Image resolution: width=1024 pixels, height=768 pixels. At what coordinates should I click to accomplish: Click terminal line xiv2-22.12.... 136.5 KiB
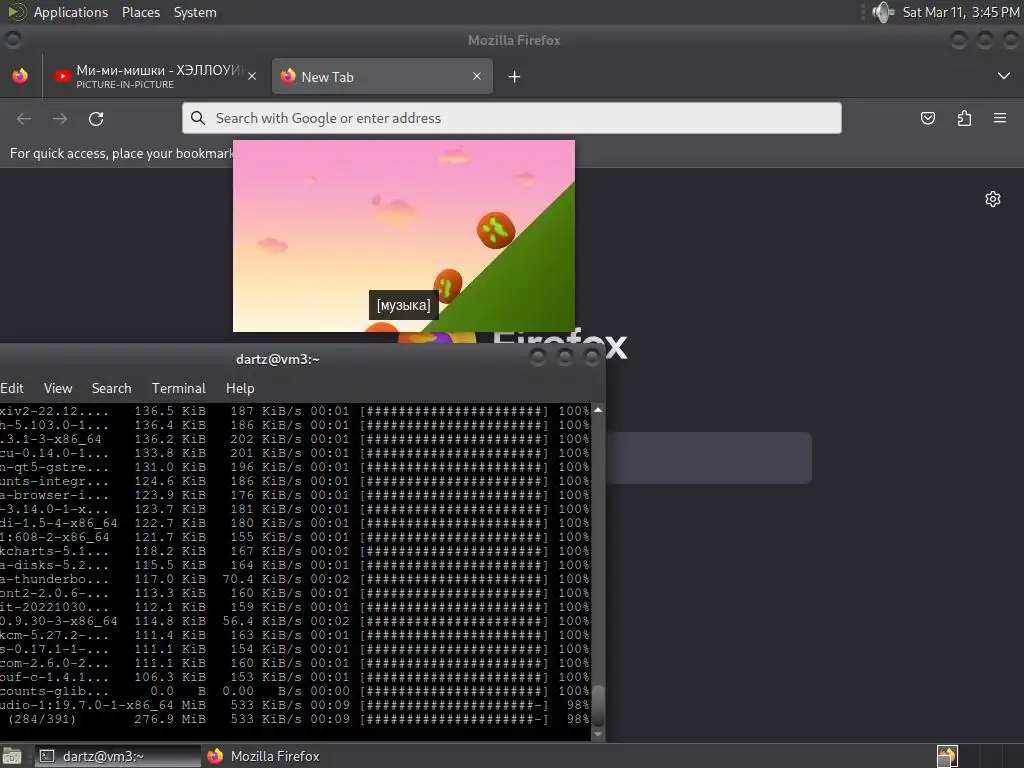point(295,411)
